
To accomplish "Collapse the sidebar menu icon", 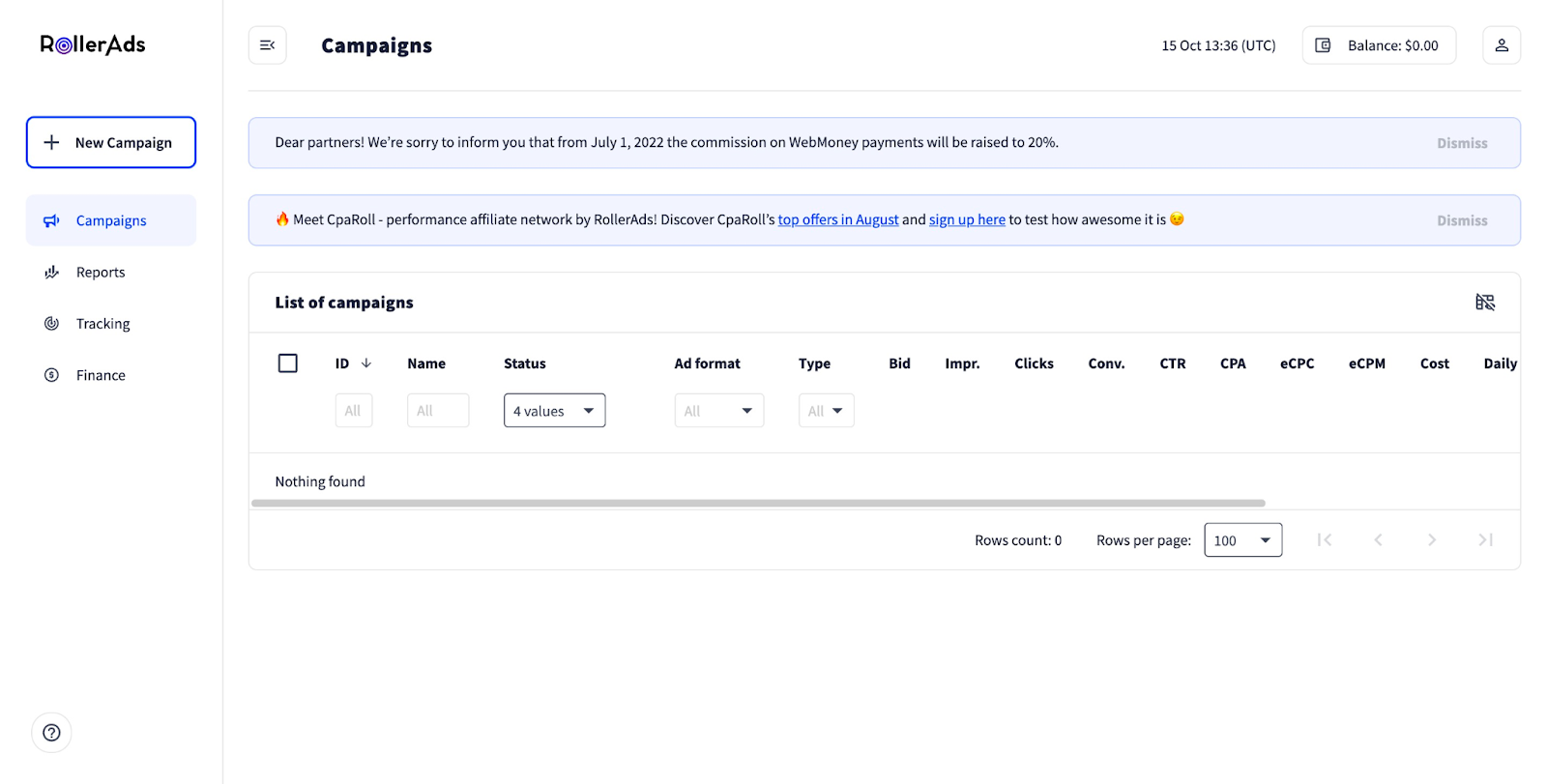I will [x=268, y=45].
